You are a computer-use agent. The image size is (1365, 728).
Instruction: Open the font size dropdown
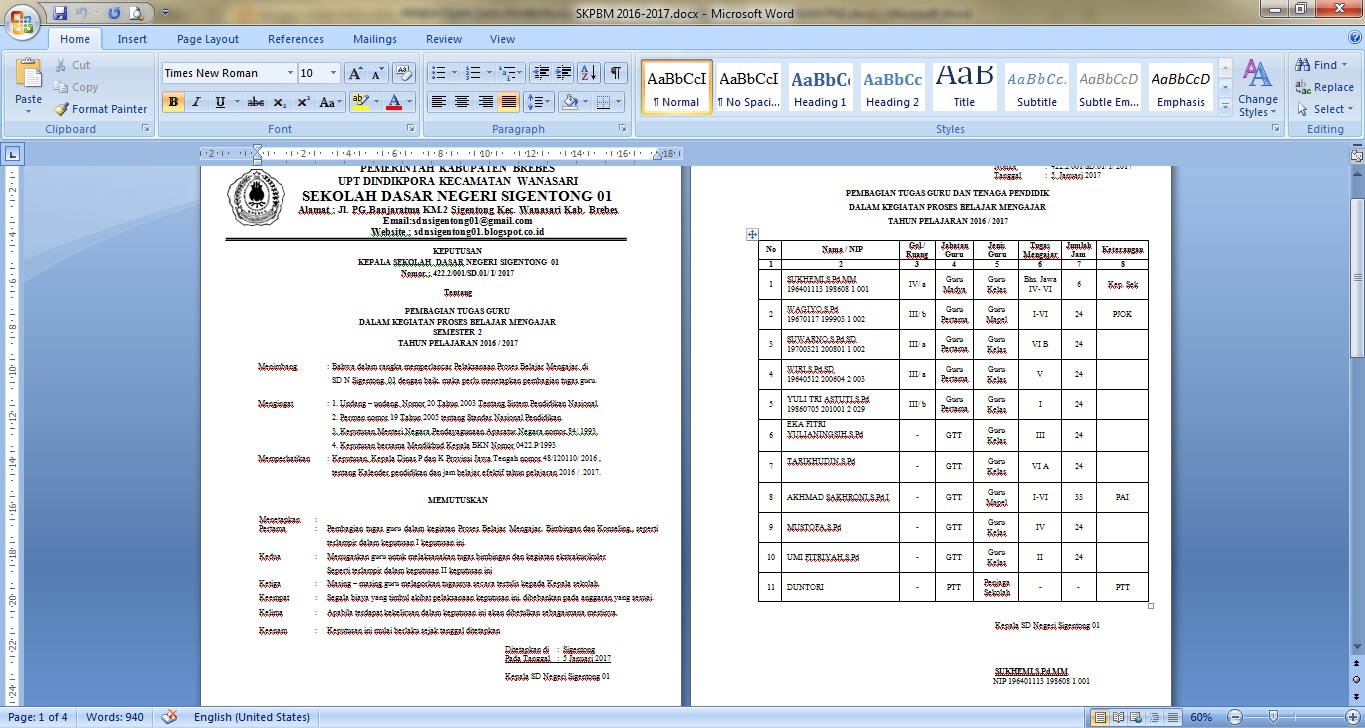(x=333, y=73)
